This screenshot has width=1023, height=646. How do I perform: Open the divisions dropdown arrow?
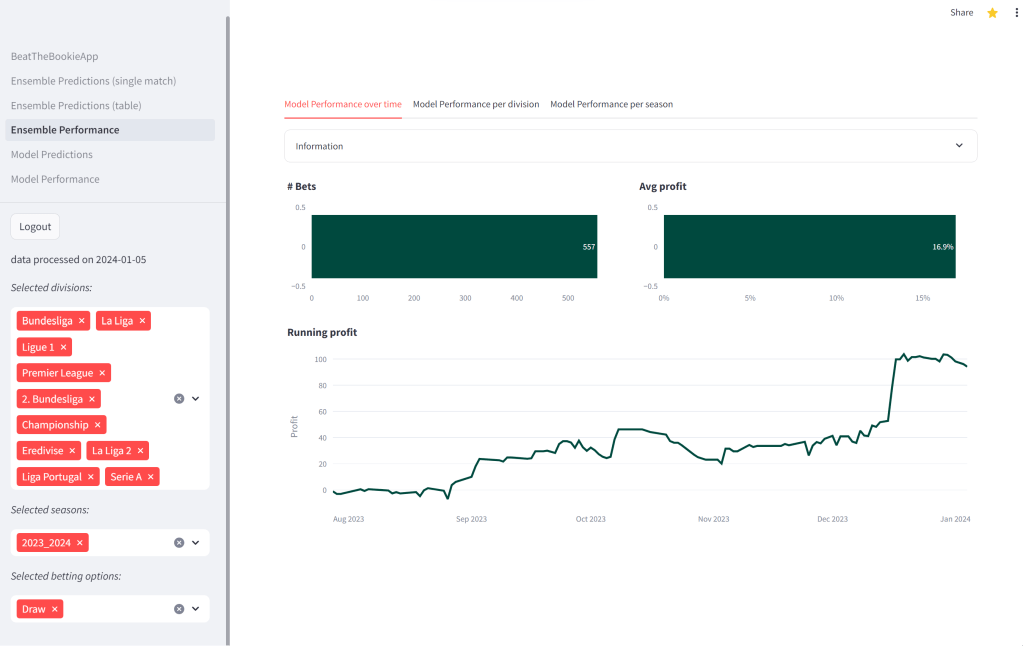(196, 398)
